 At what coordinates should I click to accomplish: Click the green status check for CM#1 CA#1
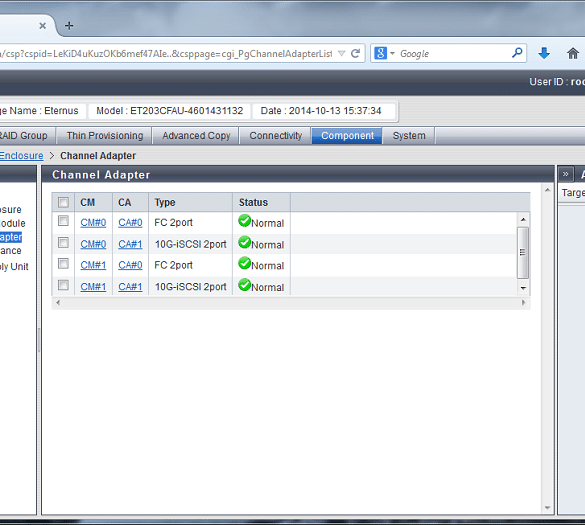click(244, 285)
